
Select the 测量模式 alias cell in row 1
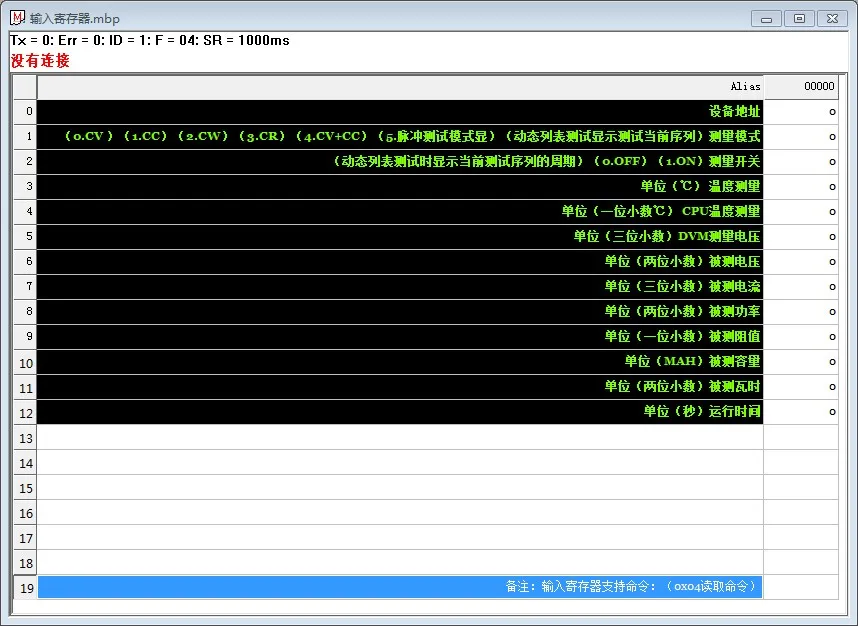click(x=400, y=137)
